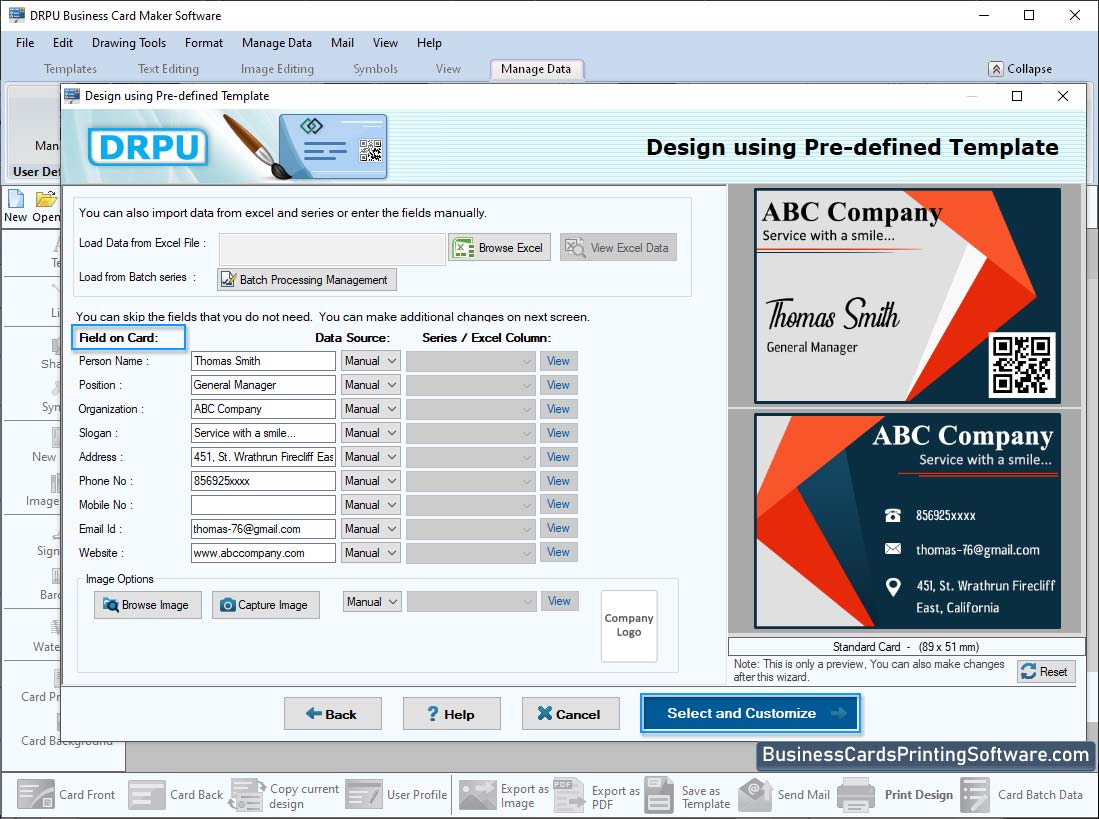Viewport: 1099px width, 819px height.
Task: Click Browse Image button
Action: (x=148, y=605)
